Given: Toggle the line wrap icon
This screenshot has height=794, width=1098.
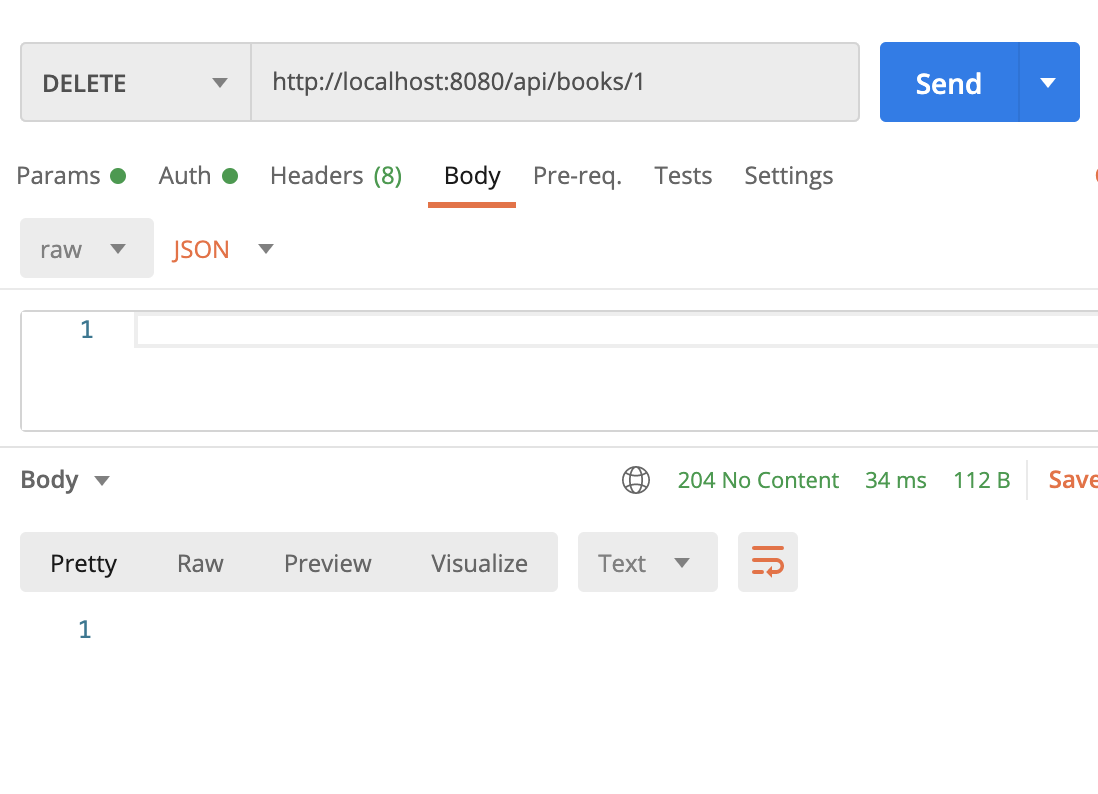Looking at the screenshot, I should [x=767, y=562].
